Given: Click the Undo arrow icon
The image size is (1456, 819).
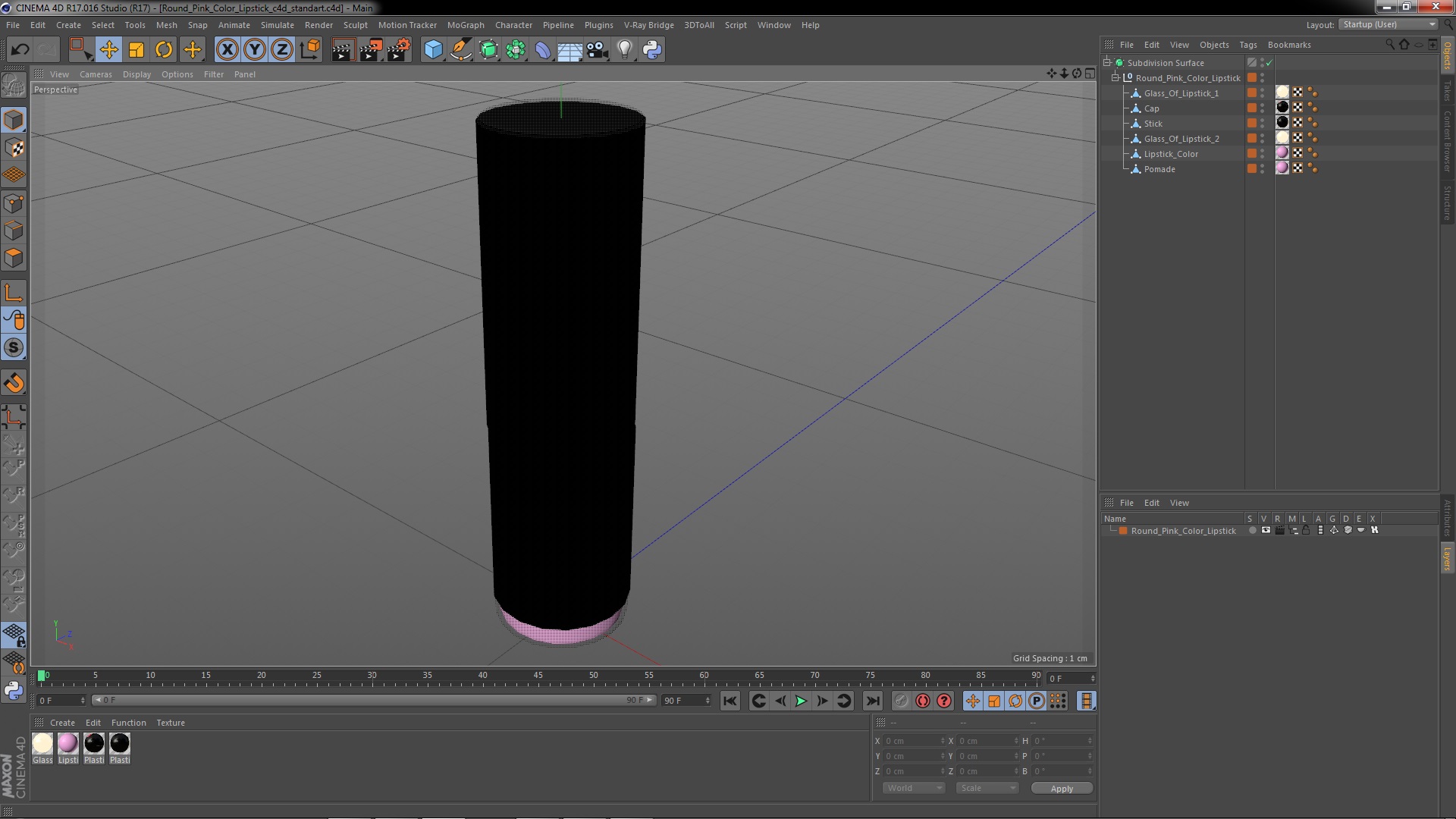Looking at the screenshot, I should coord(20,50).
